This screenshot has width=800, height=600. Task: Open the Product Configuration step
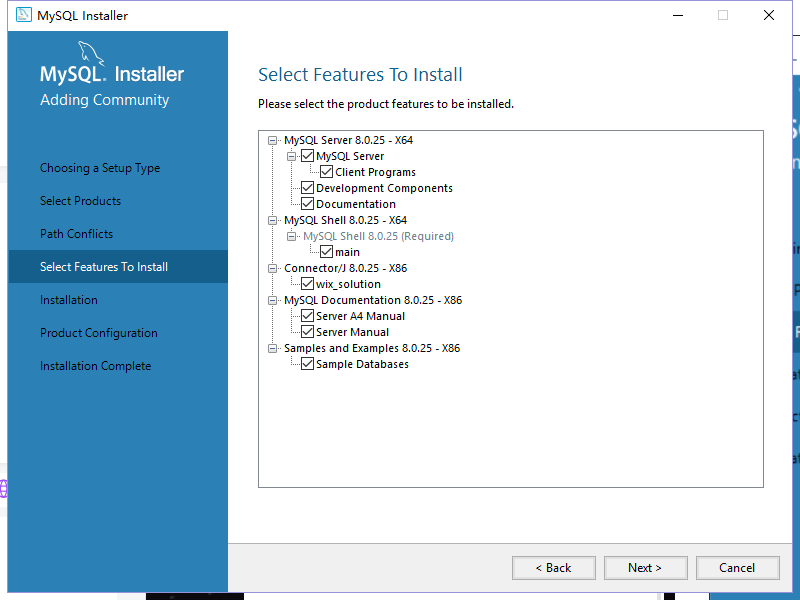click(99, 333)
